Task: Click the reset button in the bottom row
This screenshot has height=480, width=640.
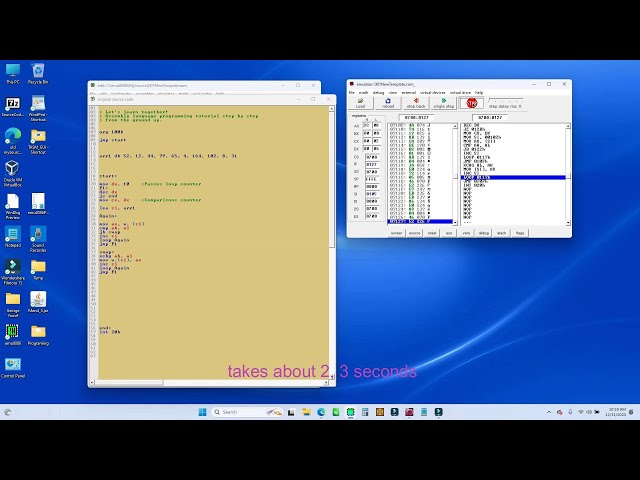Action: (432, 233)
